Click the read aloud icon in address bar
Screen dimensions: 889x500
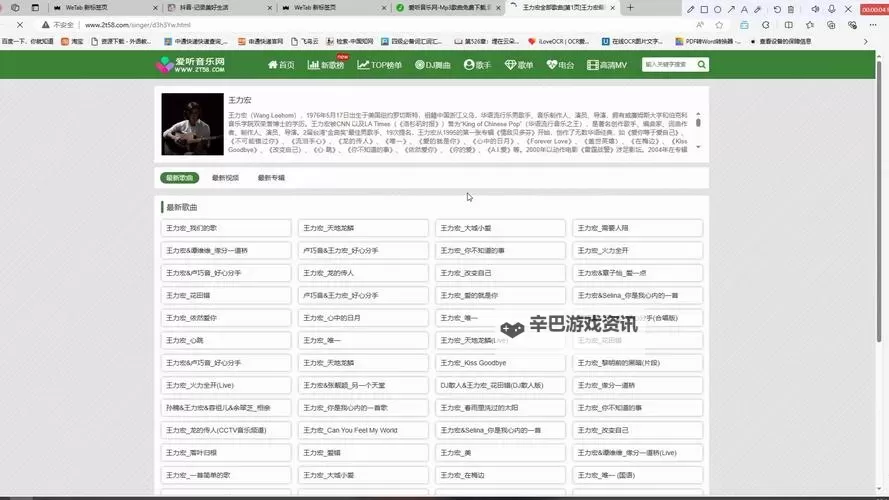pos(700,25)
